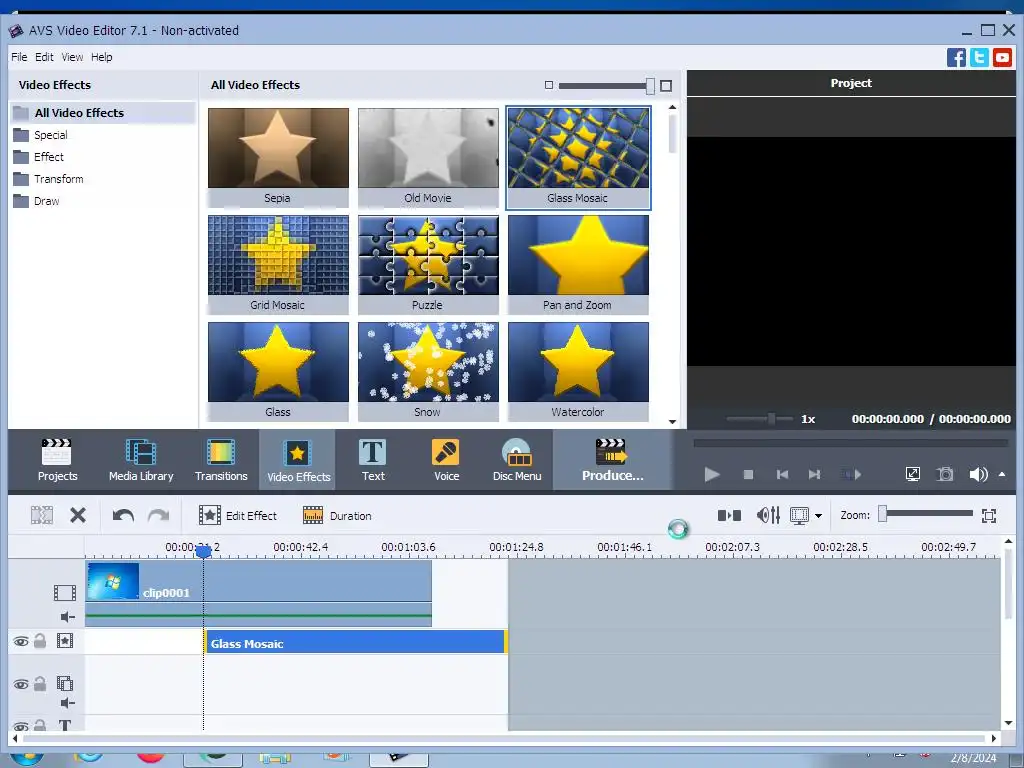Screen dimensions: 1024x768
Task: Adjust the playback speed slider
Action: point(771,419)
